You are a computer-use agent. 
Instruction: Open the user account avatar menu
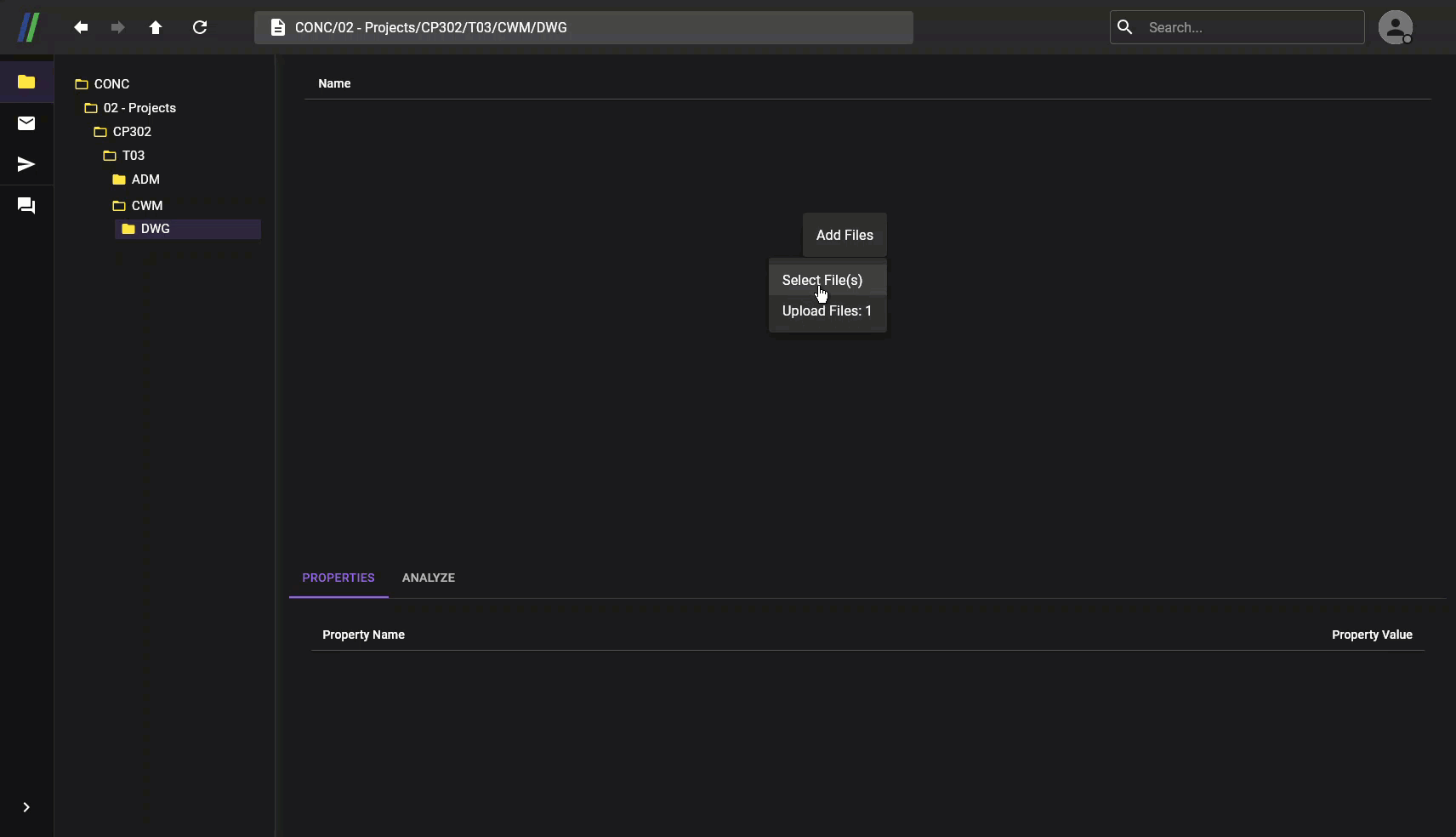pyautogui.click(x=1396, y=27)
